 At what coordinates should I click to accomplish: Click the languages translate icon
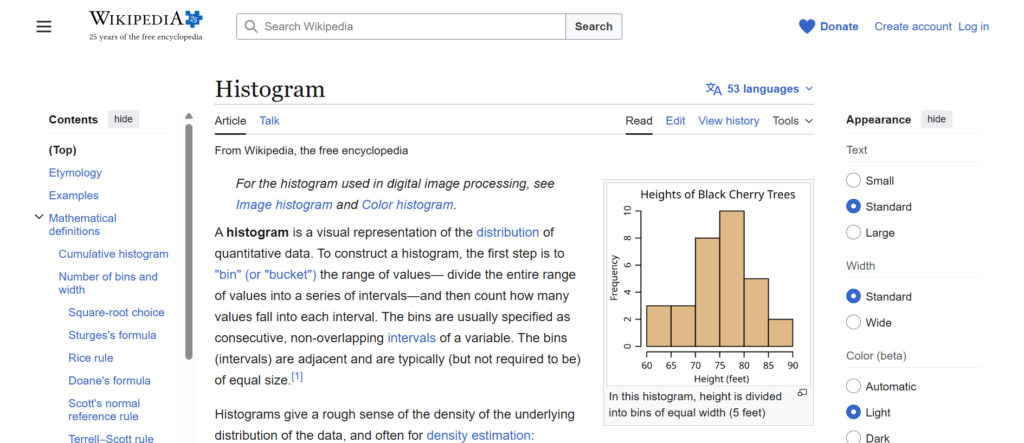click(x=713, y=89)
